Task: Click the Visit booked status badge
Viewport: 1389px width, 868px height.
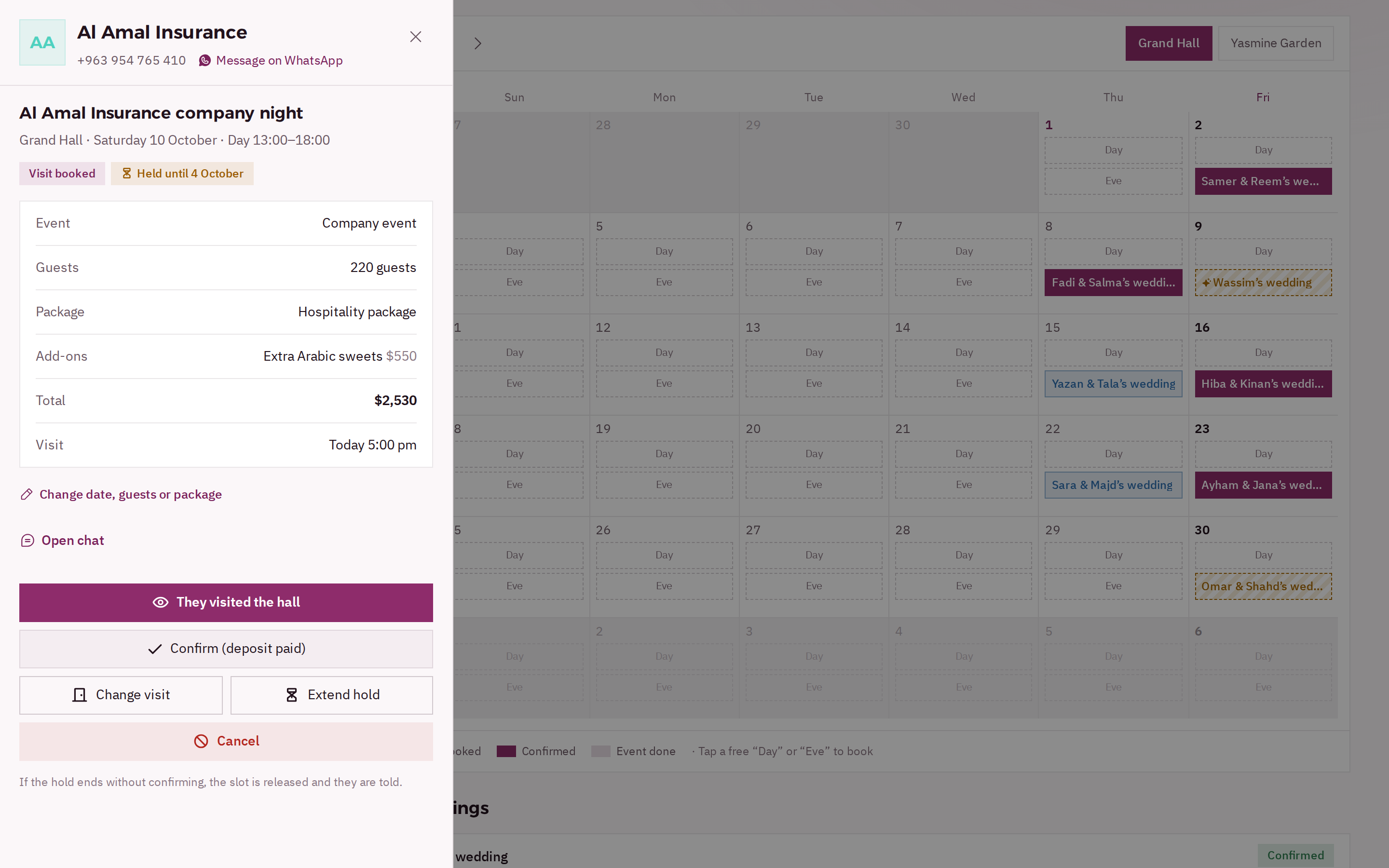Action: [62, 174]
